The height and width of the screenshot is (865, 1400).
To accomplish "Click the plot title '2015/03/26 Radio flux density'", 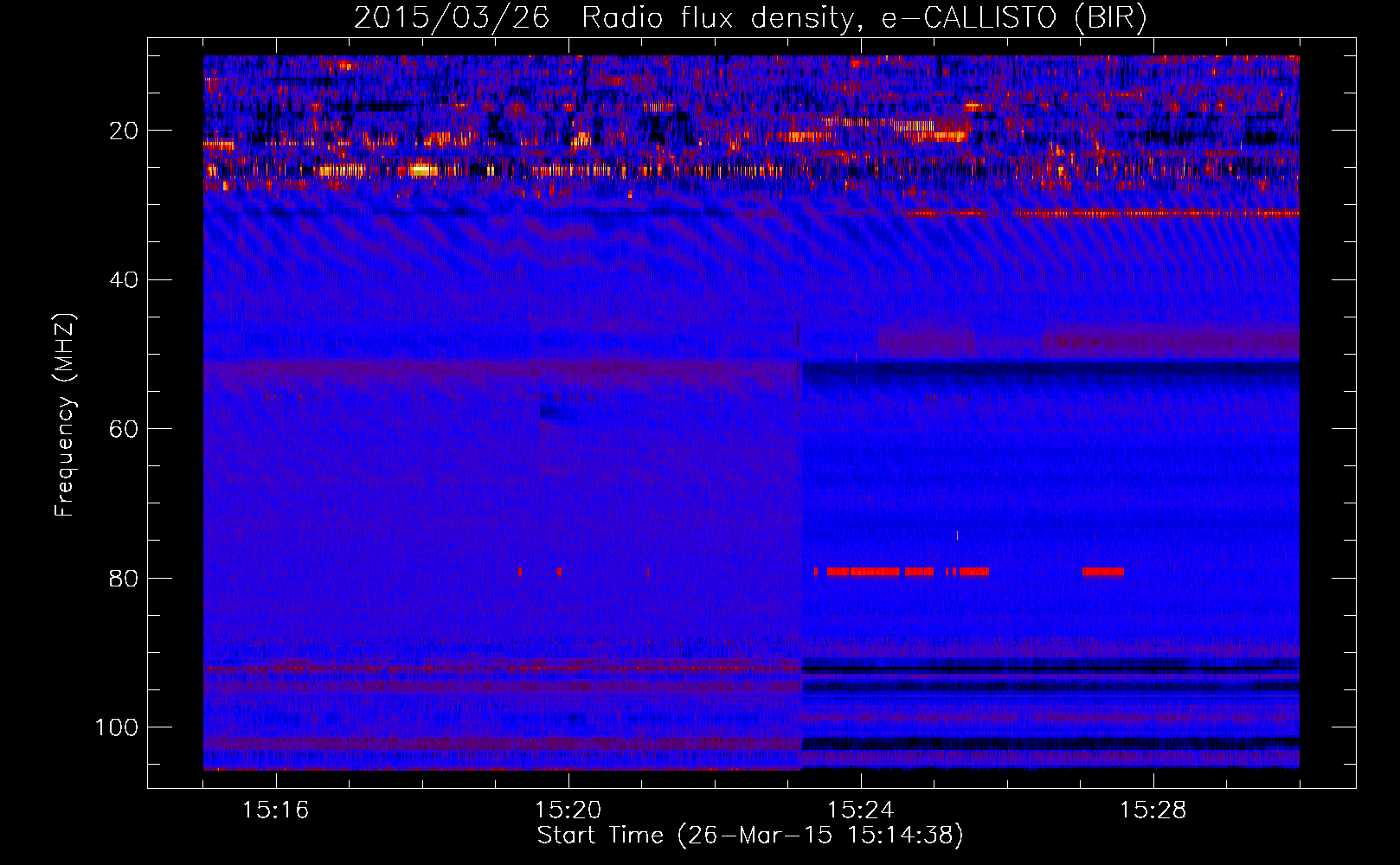I will pyautogui.click(x=750, y=17).
